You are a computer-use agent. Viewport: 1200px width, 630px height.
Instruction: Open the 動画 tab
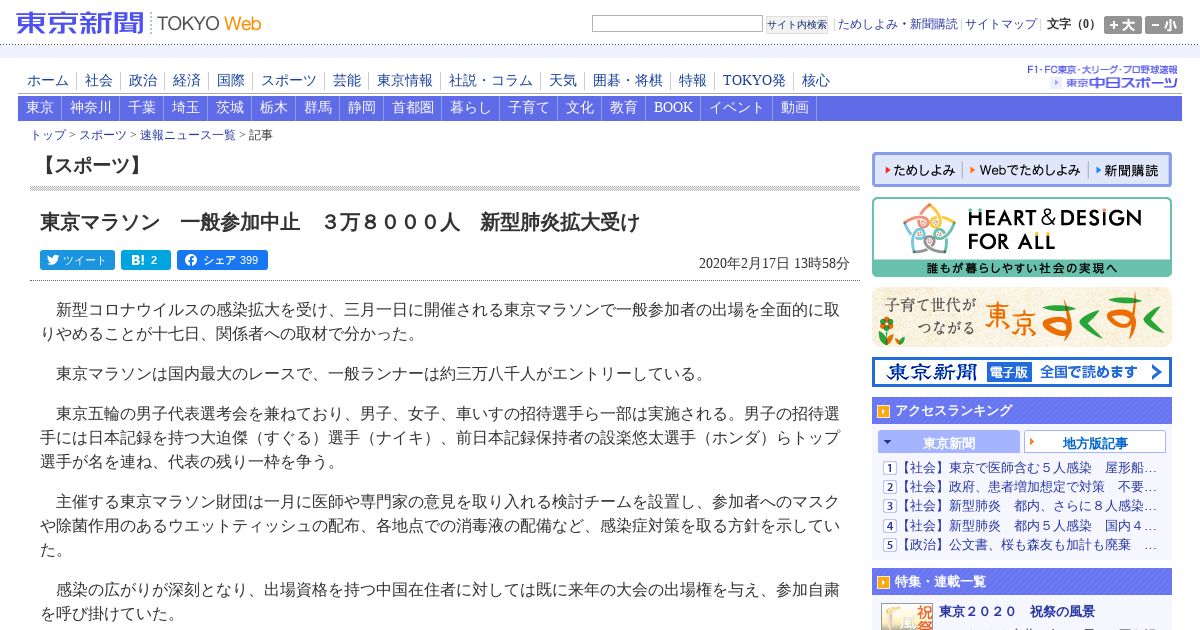(796, 108)
